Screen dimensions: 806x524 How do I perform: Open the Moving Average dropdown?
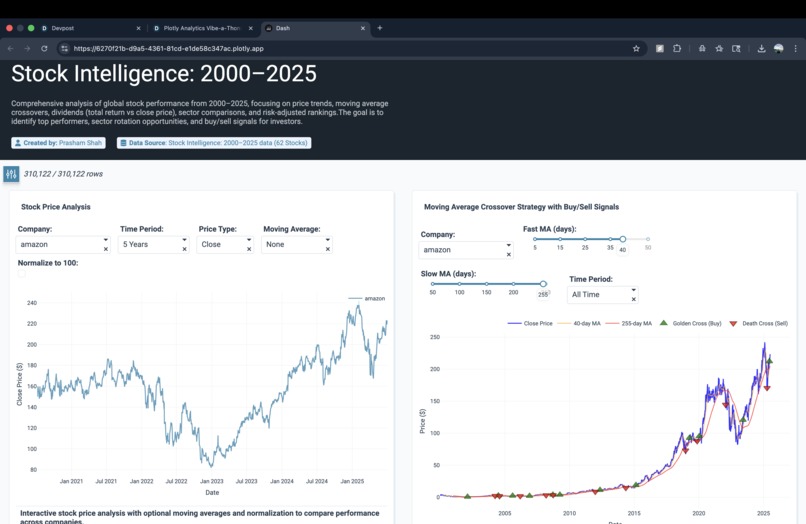[x=297, y=244]
